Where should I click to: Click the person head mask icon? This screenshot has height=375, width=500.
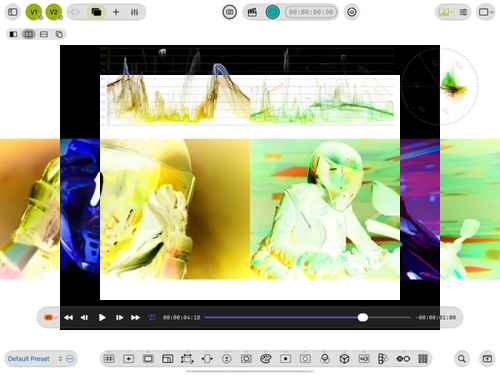tap(325, 359)
